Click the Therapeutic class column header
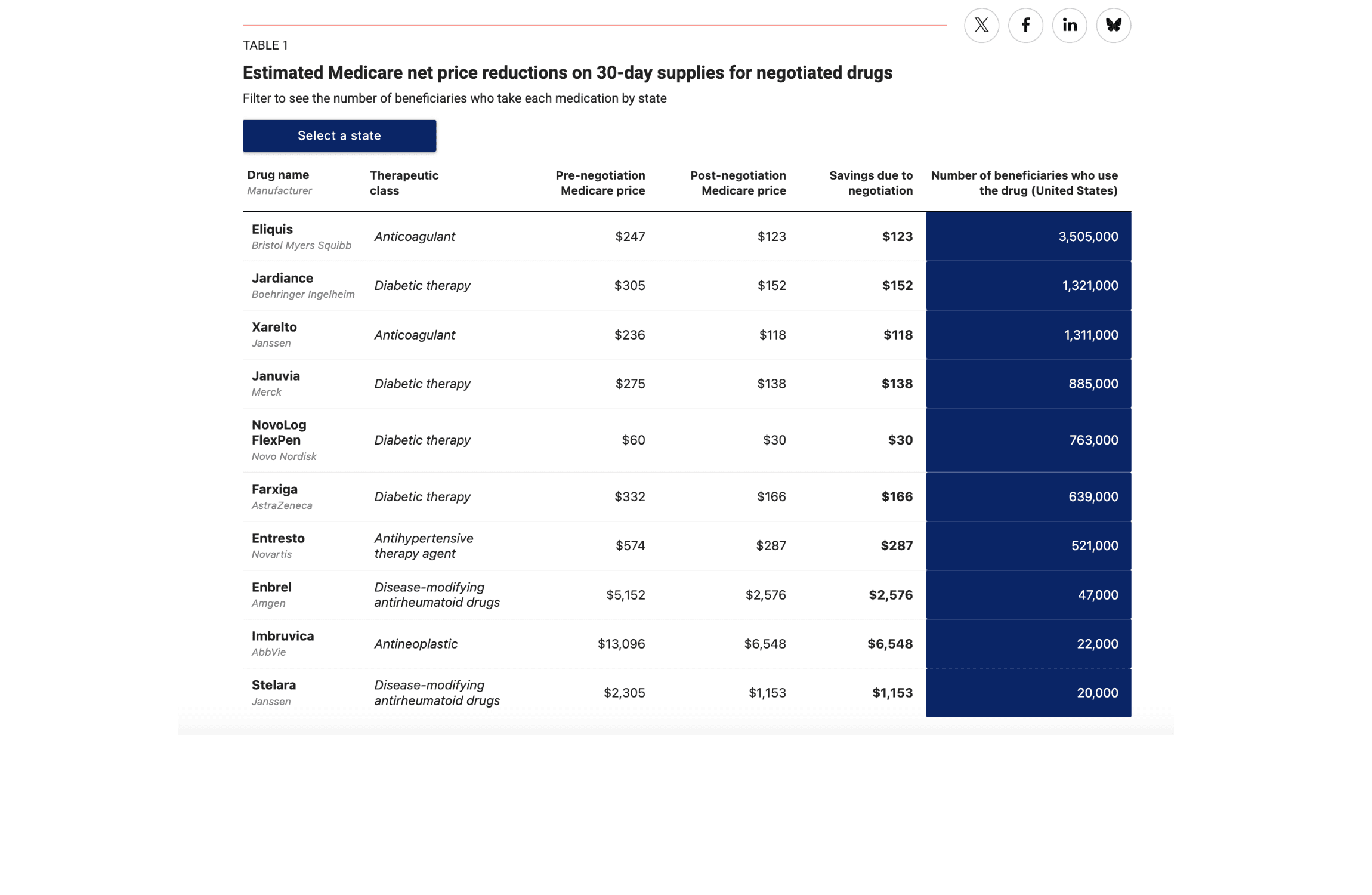Screen dimensions: 1372x895 tap(404, 183)
